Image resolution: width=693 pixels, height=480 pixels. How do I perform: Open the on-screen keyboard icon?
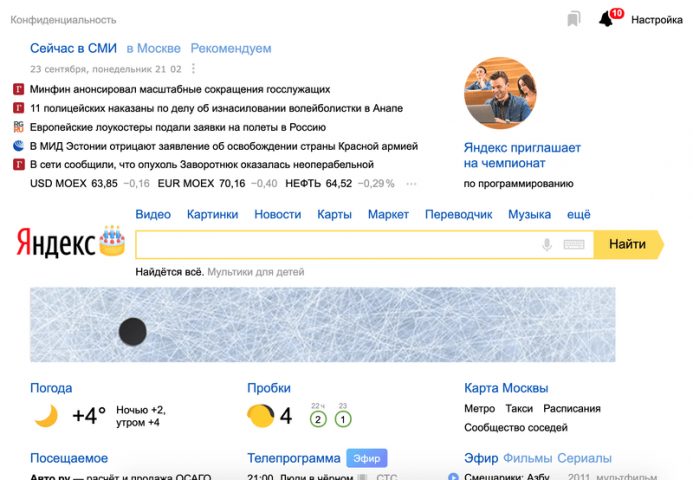[574, 244]
